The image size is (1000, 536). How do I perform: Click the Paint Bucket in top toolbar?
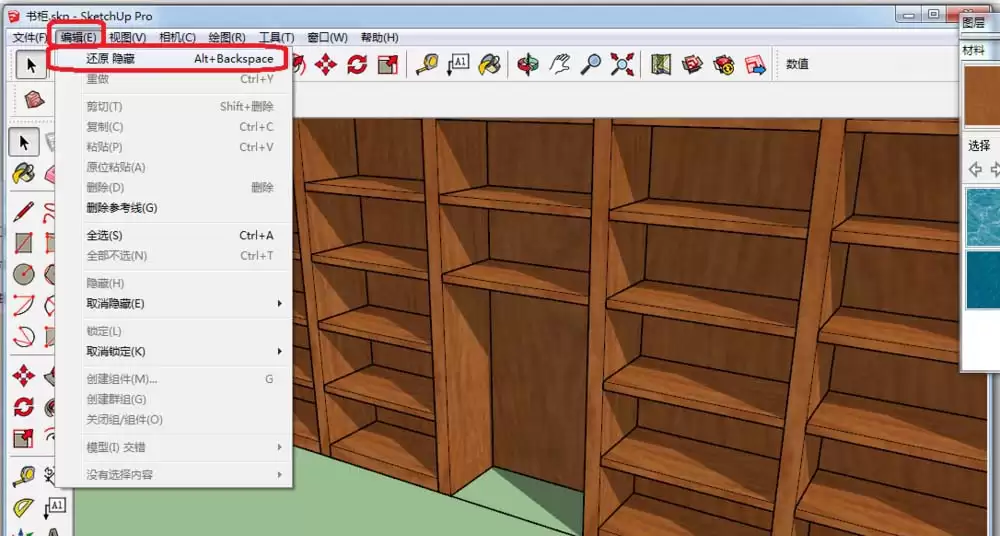tap(489, 64)
